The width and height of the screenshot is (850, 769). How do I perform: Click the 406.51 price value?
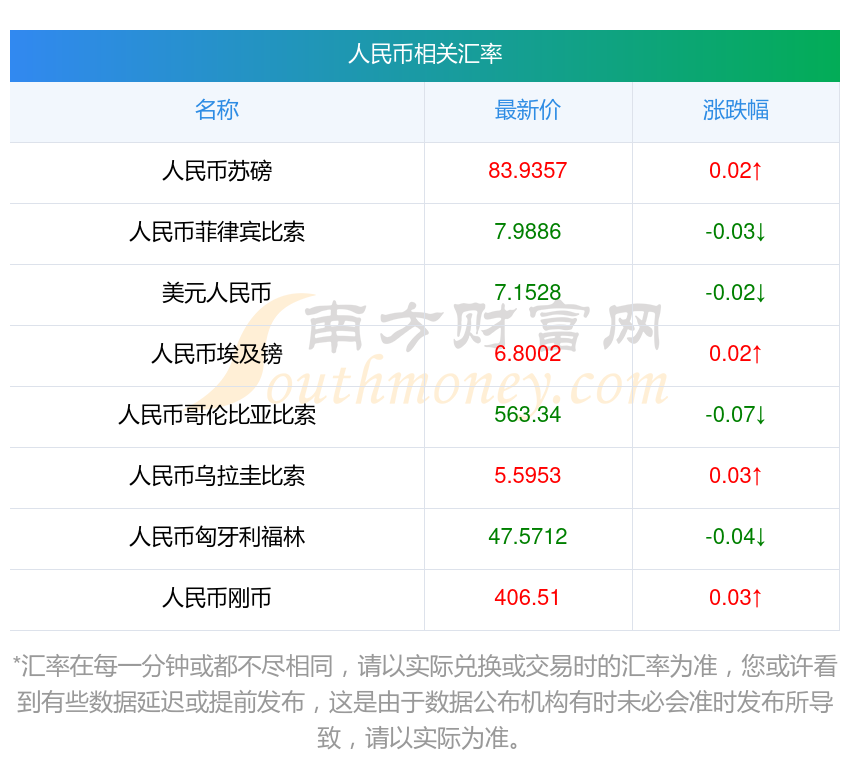[527, 598]
